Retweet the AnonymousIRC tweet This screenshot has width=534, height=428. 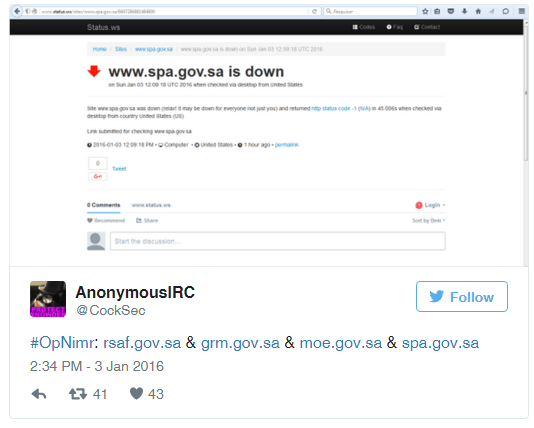click(x=78, y=394)
